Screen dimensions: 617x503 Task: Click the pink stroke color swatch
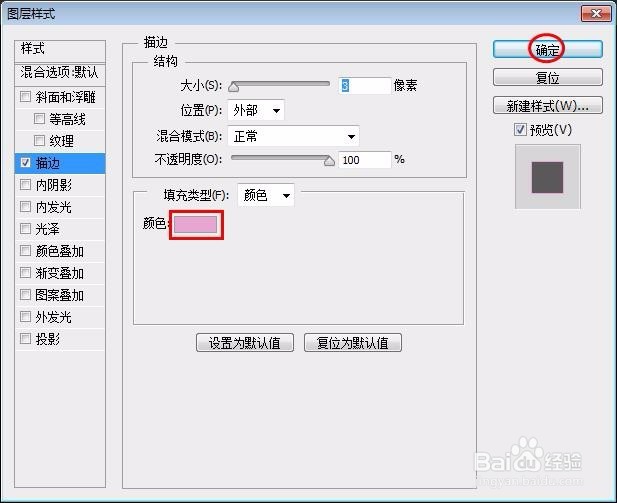(196, 225)
